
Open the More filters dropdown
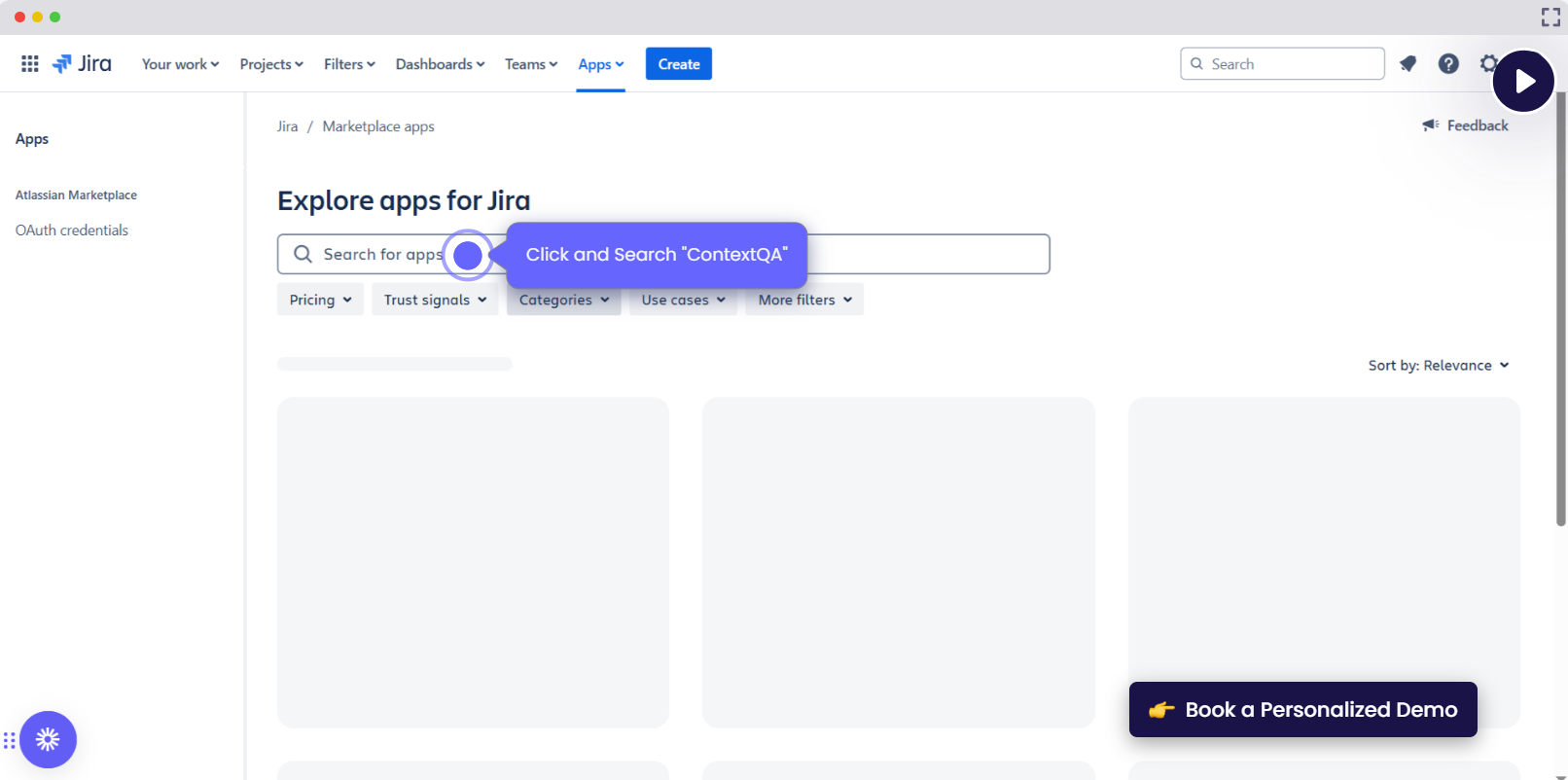coord(804,300)
